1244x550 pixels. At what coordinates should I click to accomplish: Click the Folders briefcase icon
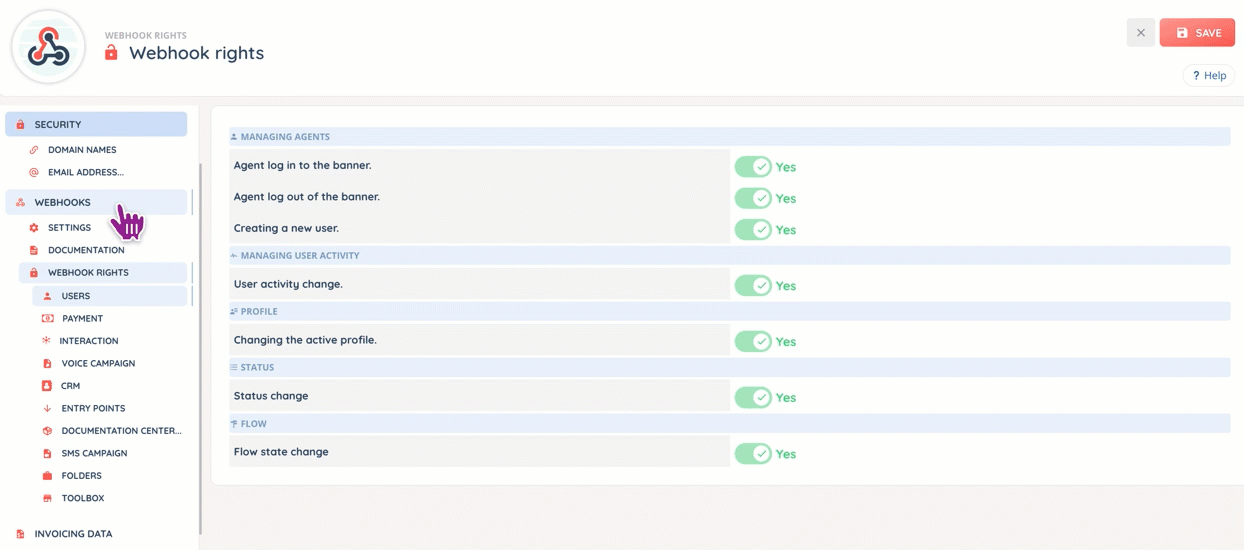pyautogui.click(x=47, y=476)
